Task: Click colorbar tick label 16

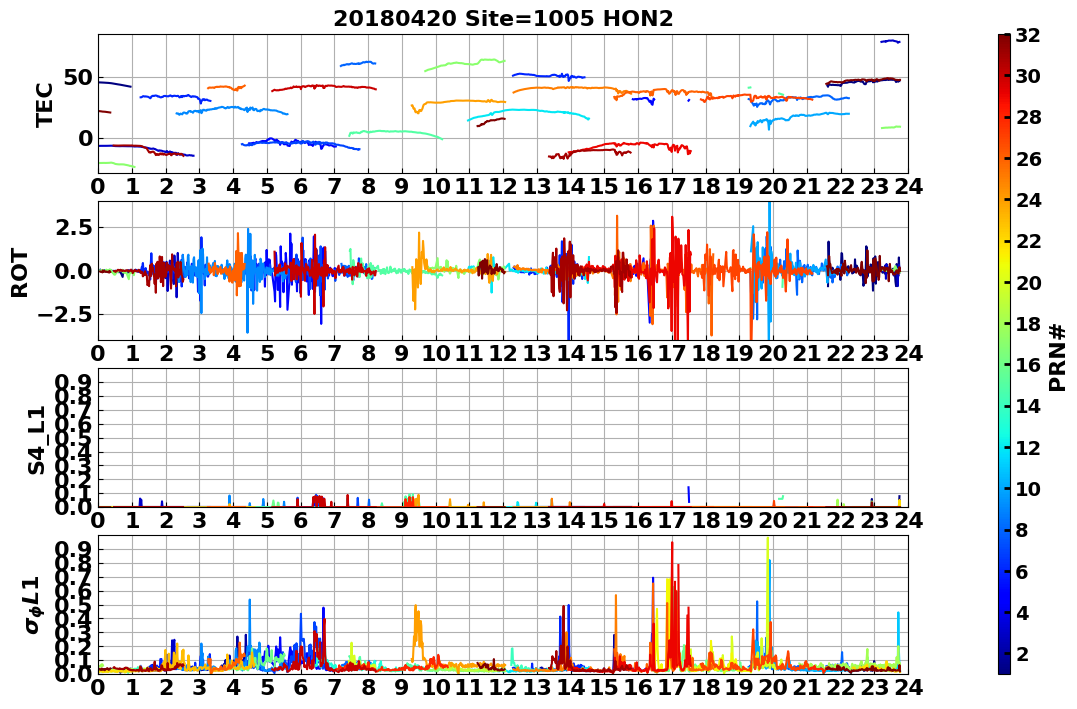Action: tap(1028, 365)
